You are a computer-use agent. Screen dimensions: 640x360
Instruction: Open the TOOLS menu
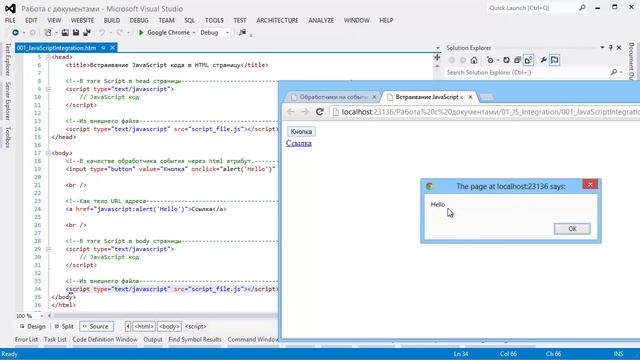tap(214, 20)
